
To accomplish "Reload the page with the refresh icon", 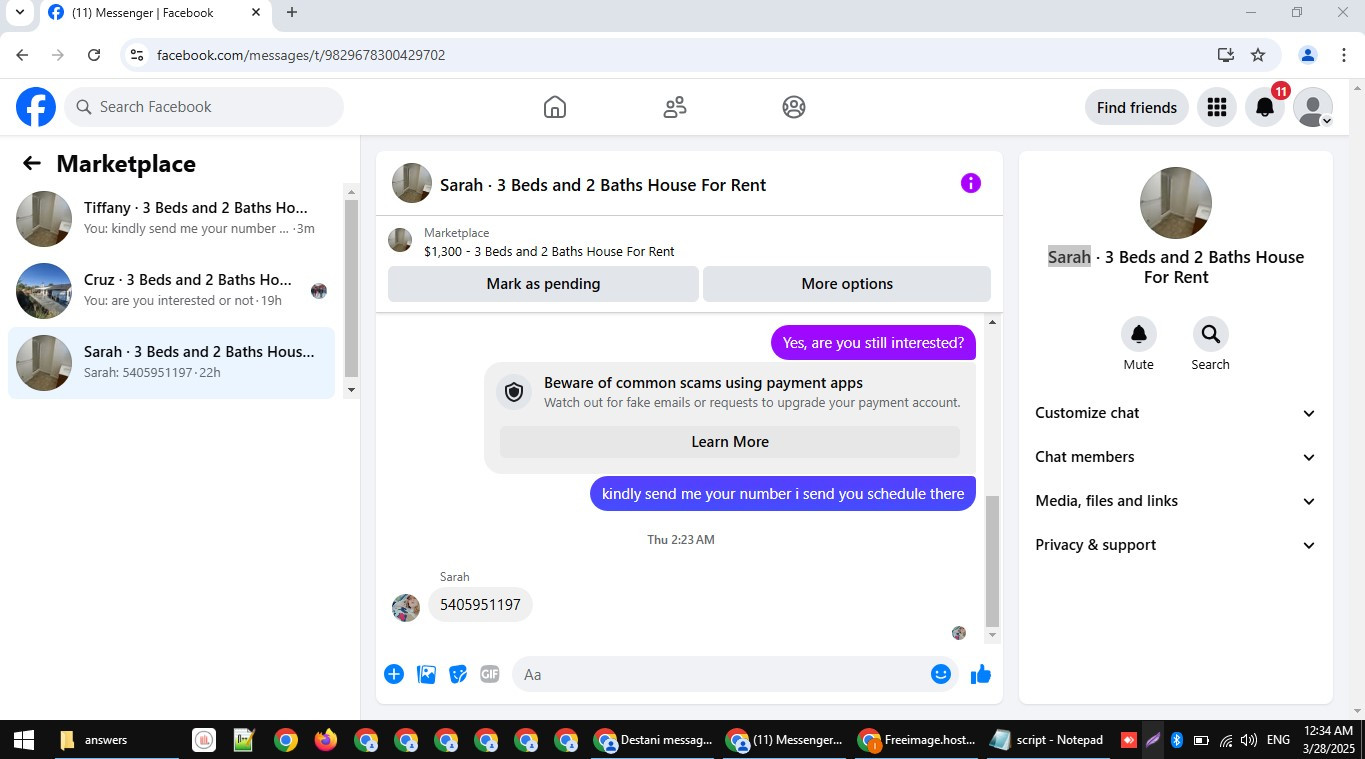I will [x=94, y=55].
